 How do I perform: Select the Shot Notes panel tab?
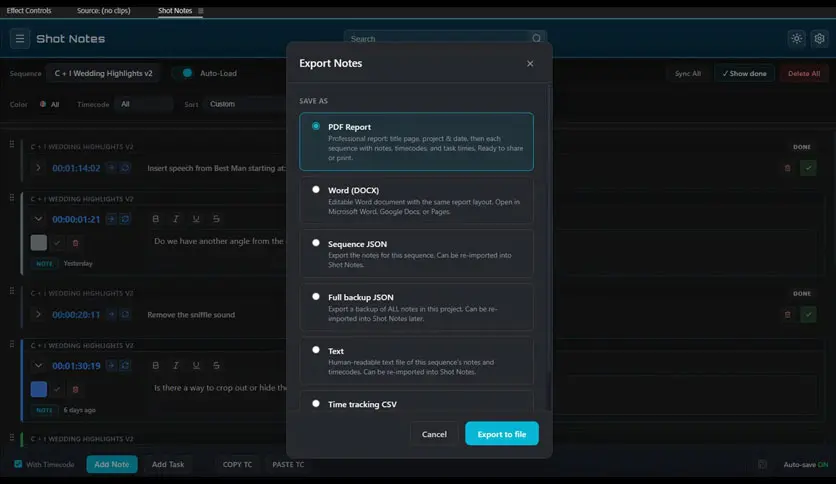[175, 11]
